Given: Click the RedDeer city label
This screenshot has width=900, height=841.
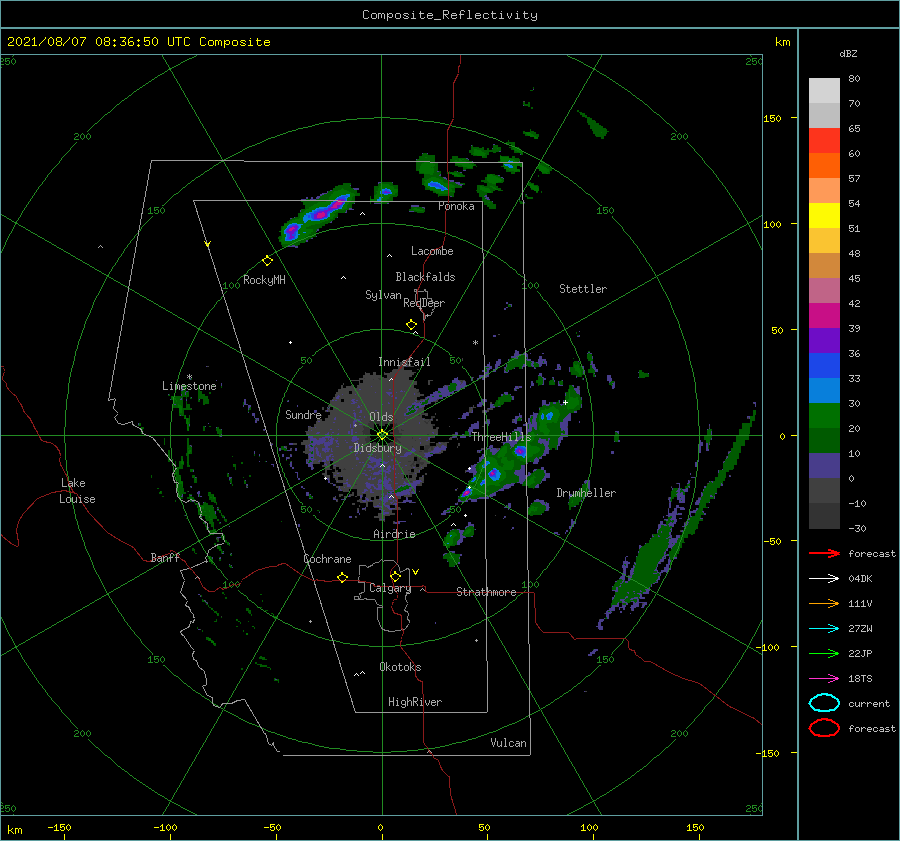Looking at the screenshot, I should [424, 303].
